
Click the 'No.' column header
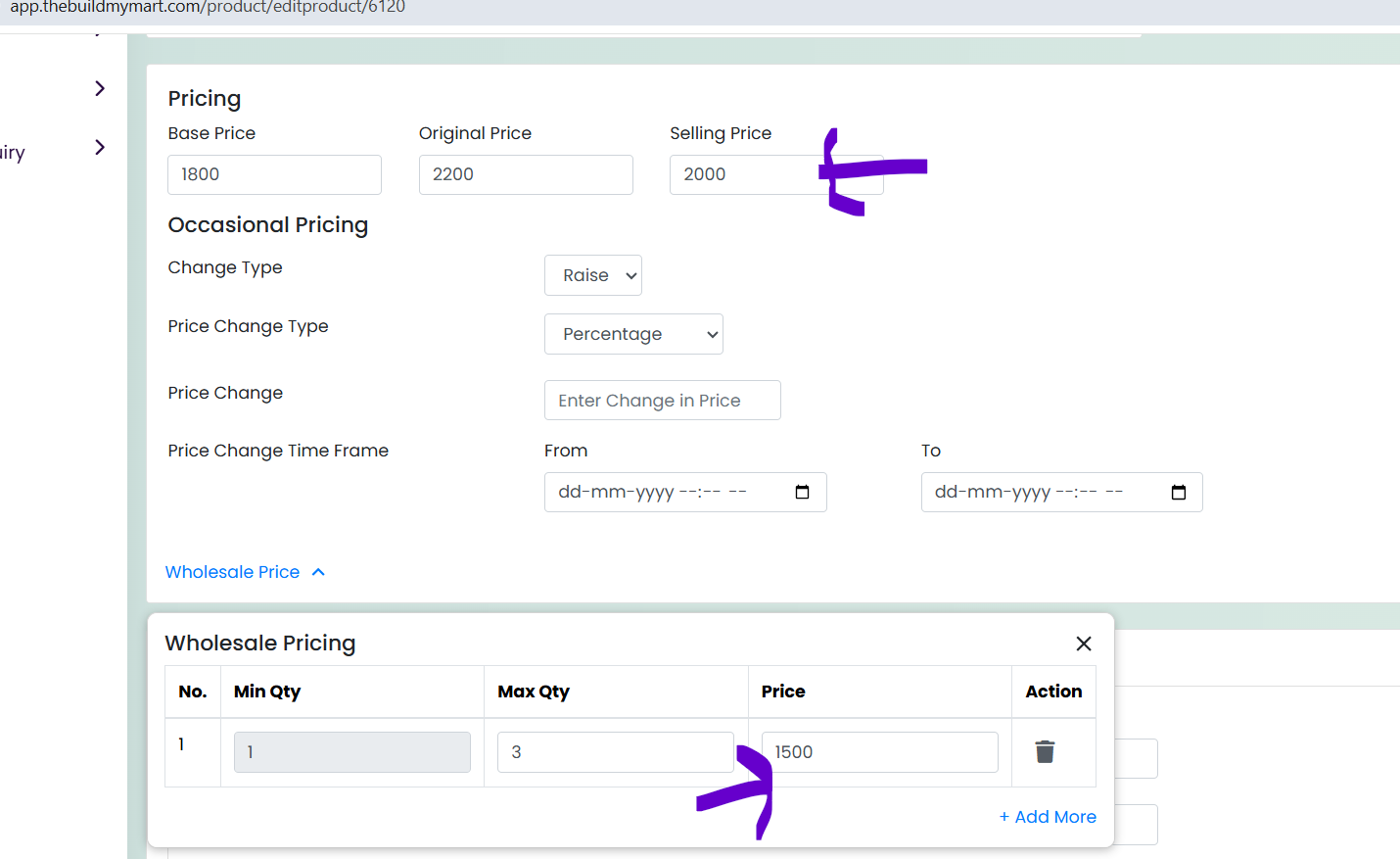click(193, 692)
